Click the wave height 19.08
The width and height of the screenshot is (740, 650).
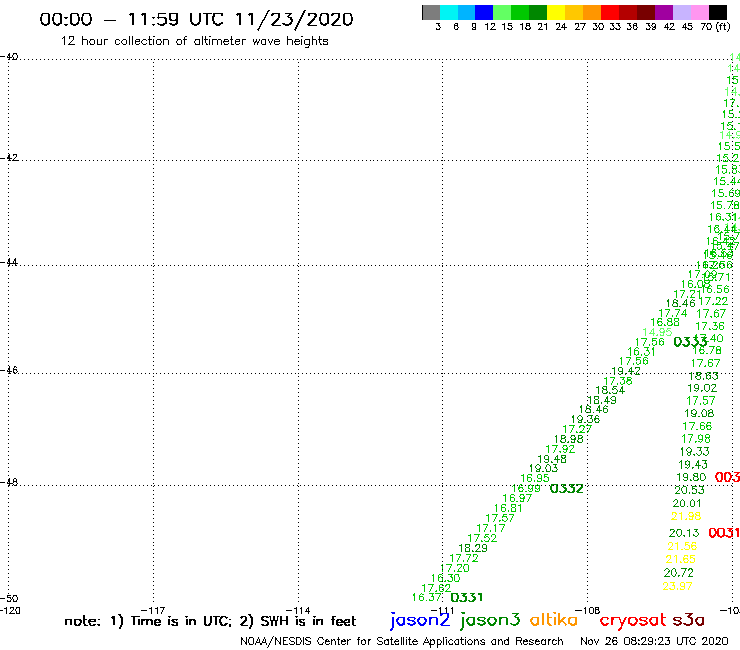pyautogui.click(x=699, y=413)
